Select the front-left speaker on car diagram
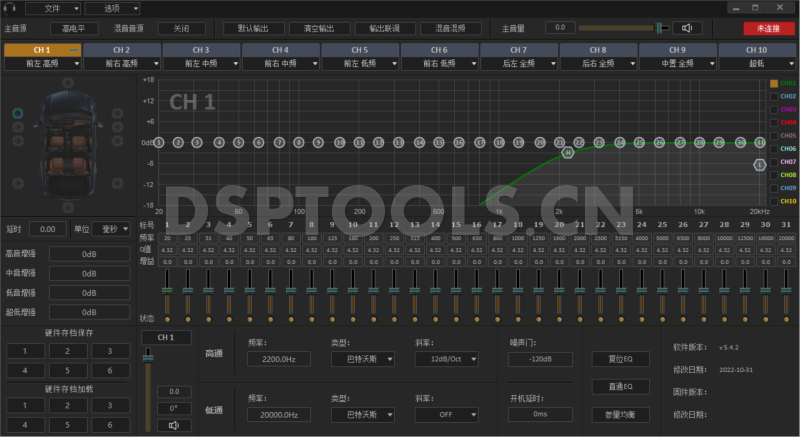The image size is (800, 437). click(x=17, y=113)
